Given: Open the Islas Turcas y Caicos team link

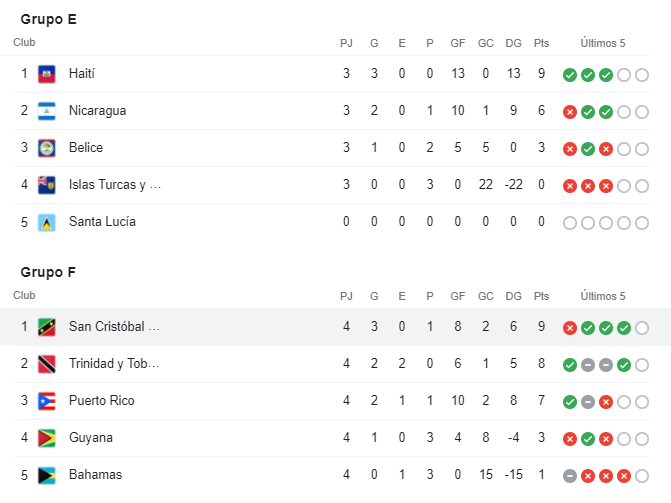Looking at the screenshot, I should (x=114, y=185).
